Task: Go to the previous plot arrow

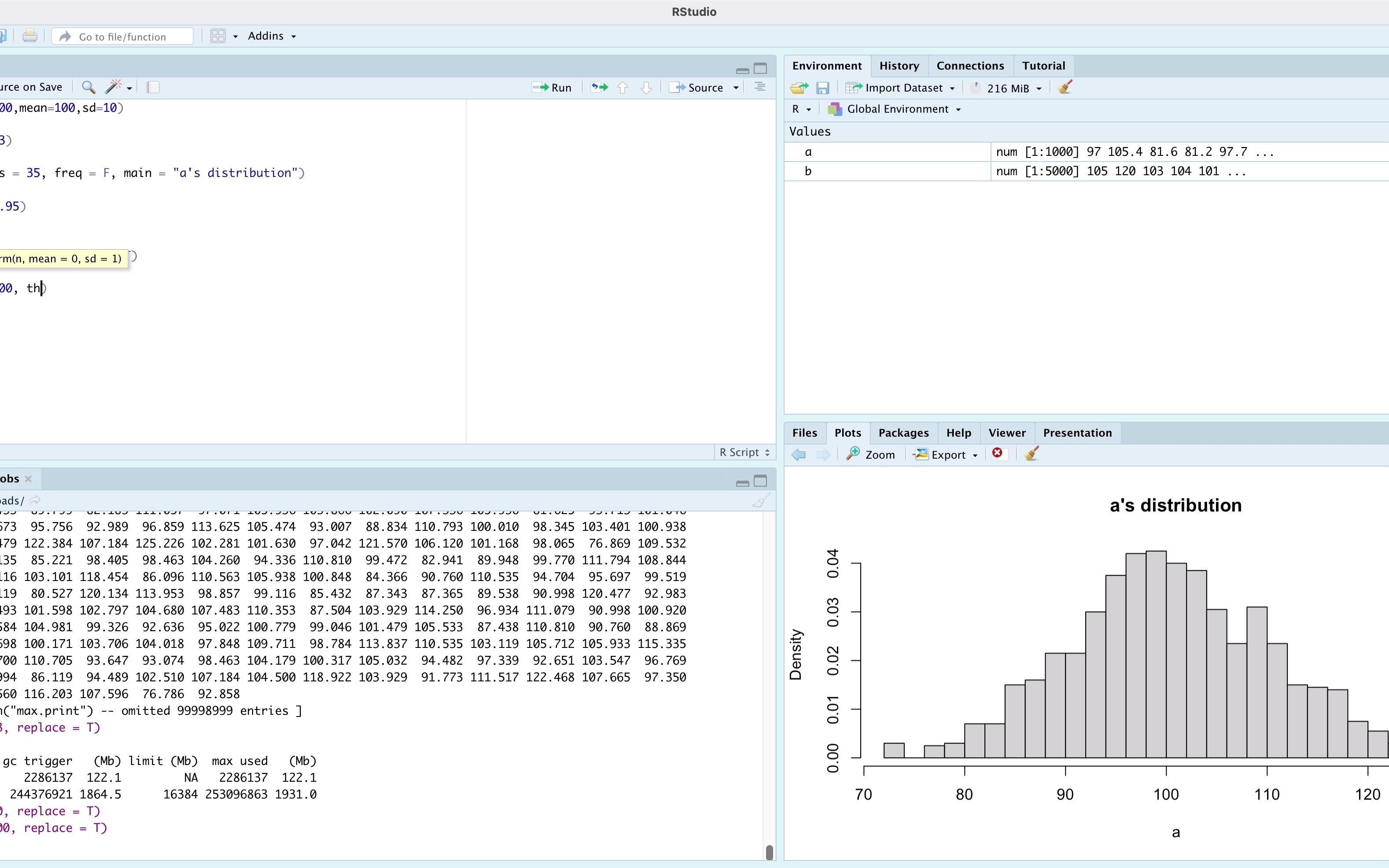Action: 798,455
